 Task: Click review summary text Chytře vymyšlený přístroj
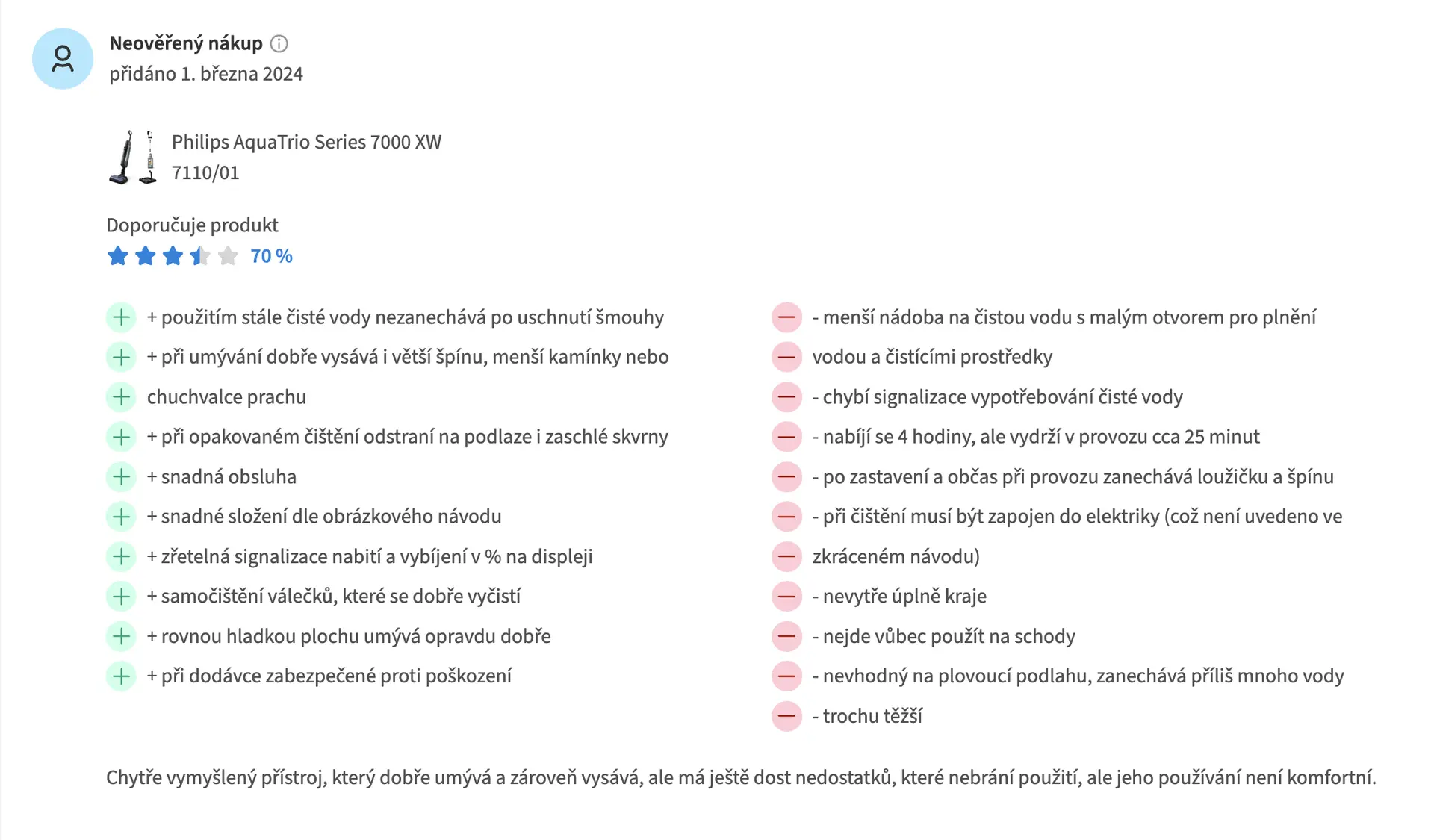tap(741, 777)
